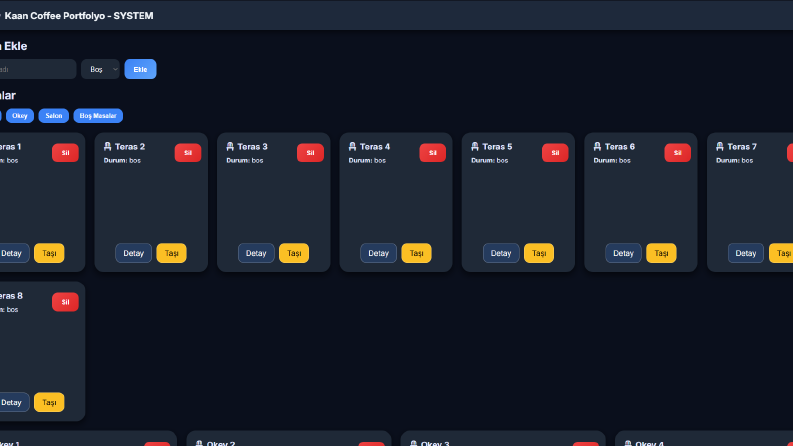The width and height of the screenshot is (793, 446).
Task: Move Teras 1 with Taşı button
Action: [x=49, y=253]
